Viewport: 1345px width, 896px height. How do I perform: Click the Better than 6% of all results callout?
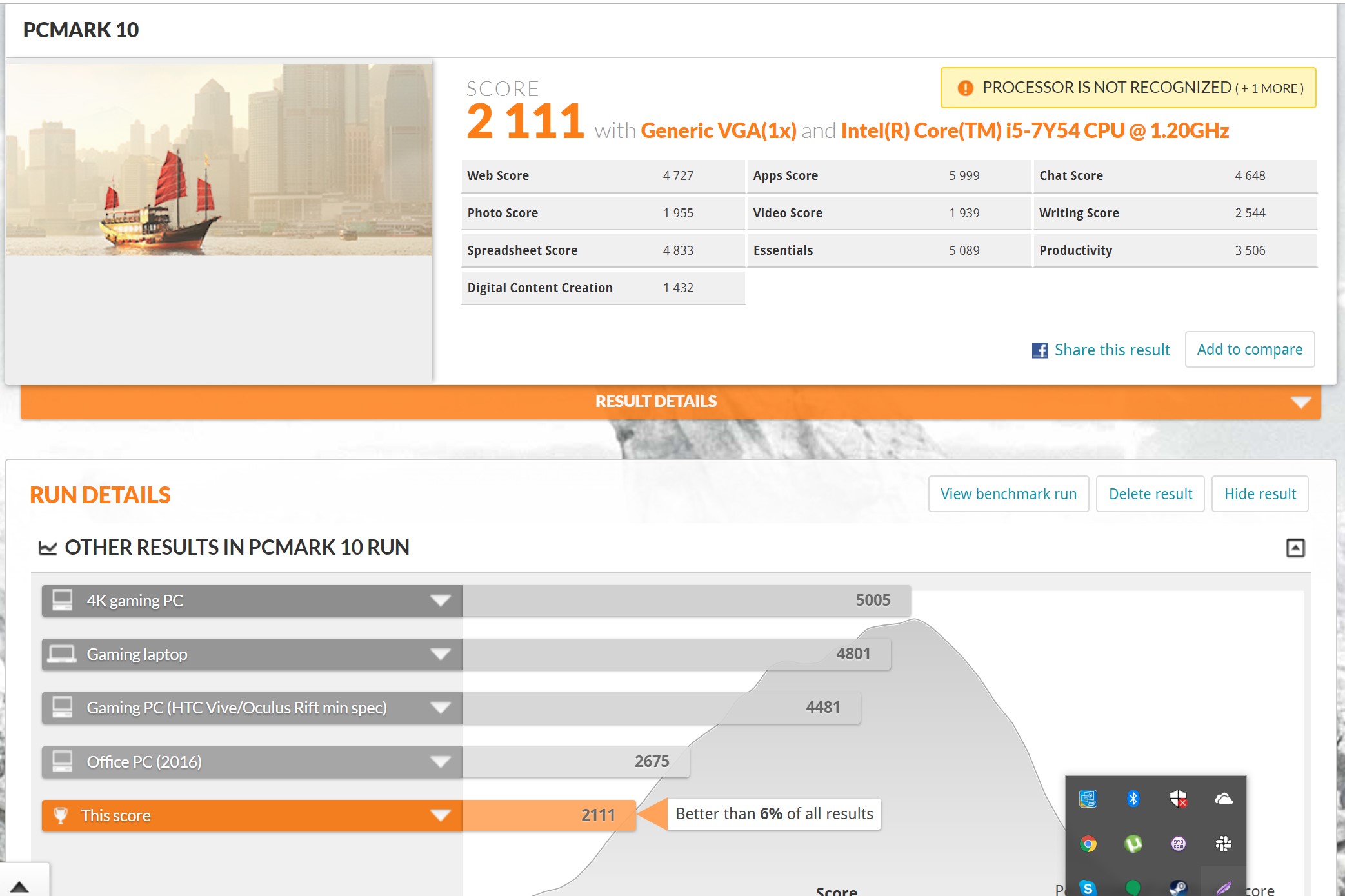774,814
